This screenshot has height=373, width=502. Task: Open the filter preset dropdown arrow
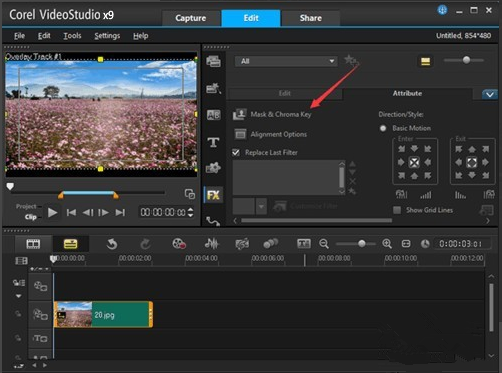pyautogui.click(x=261, y=207)
